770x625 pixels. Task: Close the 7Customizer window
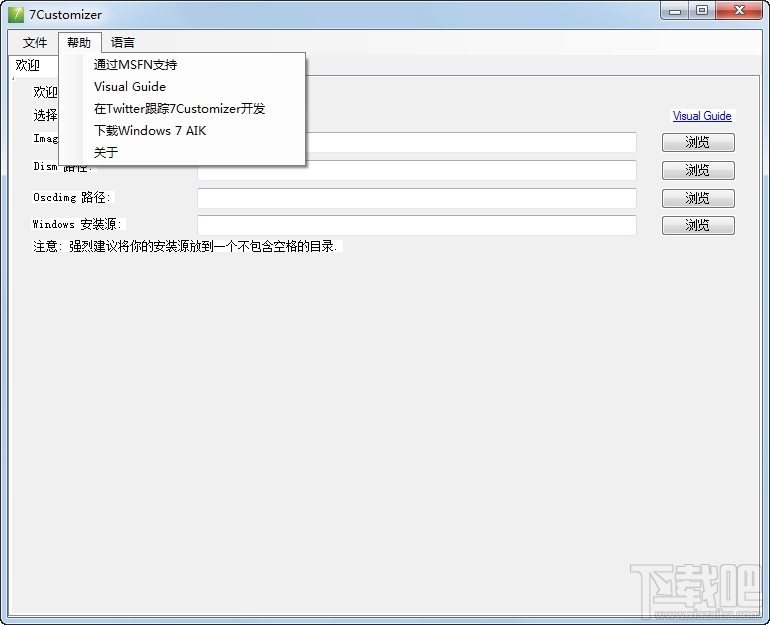click(739, 11)
